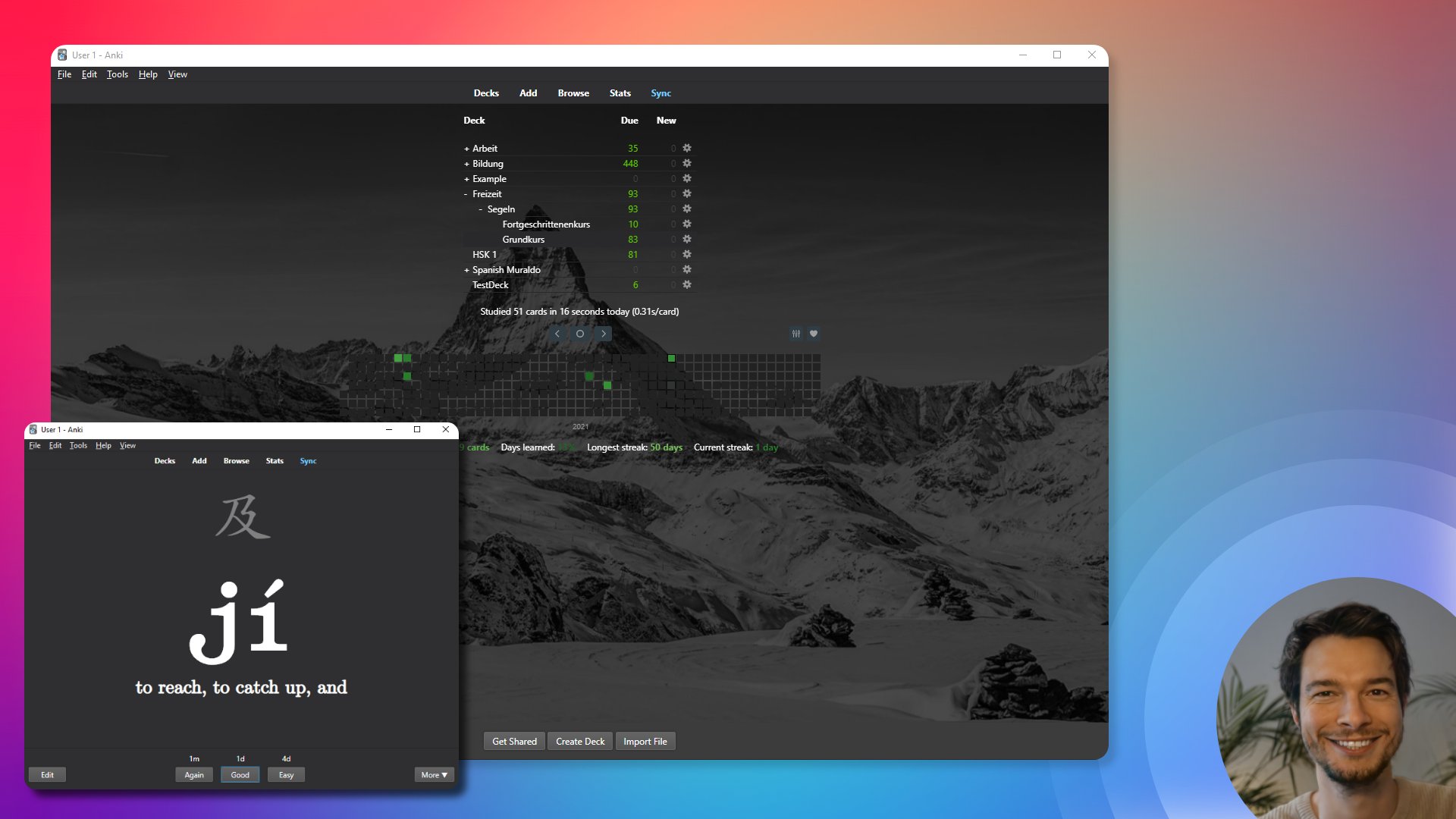This screenshot has width=1456, height=819.
Task: Click the graph/chart icon on stats panel
Action: (x=795, y=333)
